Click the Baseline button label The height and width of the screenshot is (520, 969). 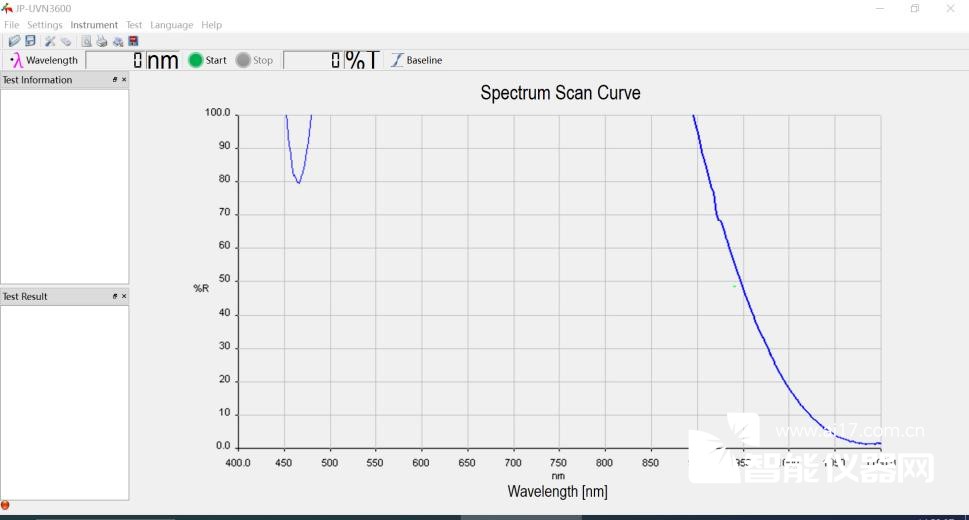click(424, 60)
